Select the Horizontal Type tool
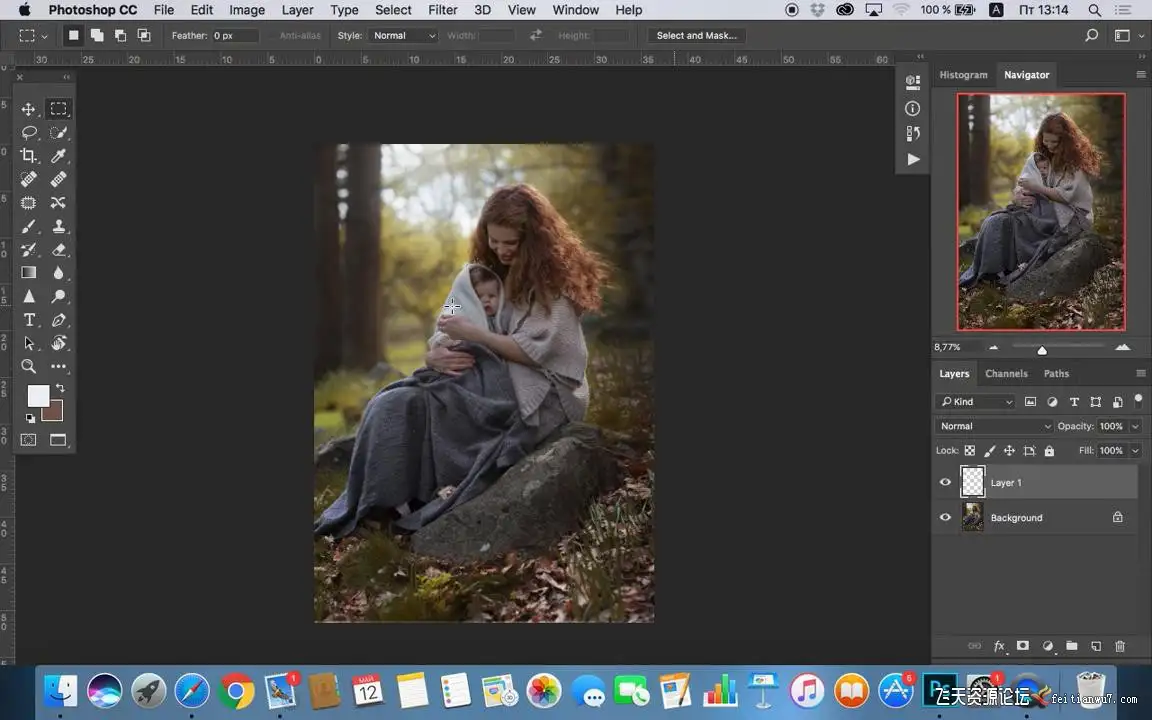This screenshot has height=720, width=1152. coord(29,320)
